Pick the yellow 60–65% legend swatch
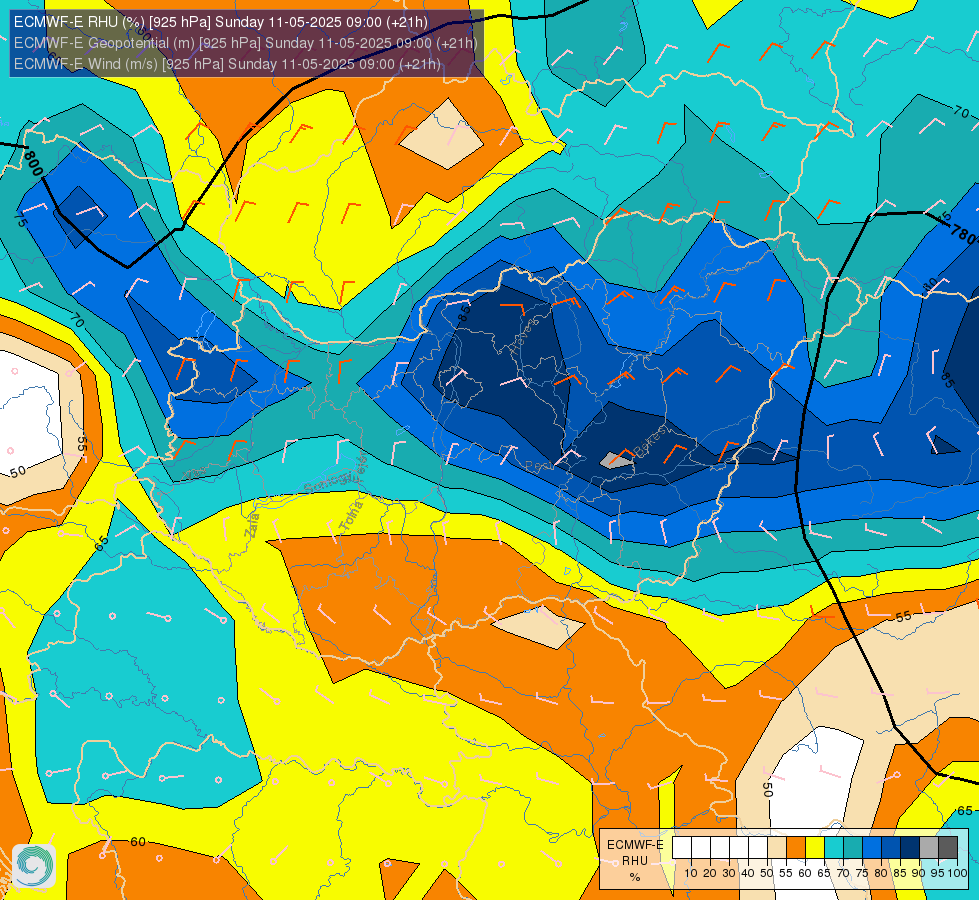This screenshot has height=900, width=979. [x=815, y=847]
